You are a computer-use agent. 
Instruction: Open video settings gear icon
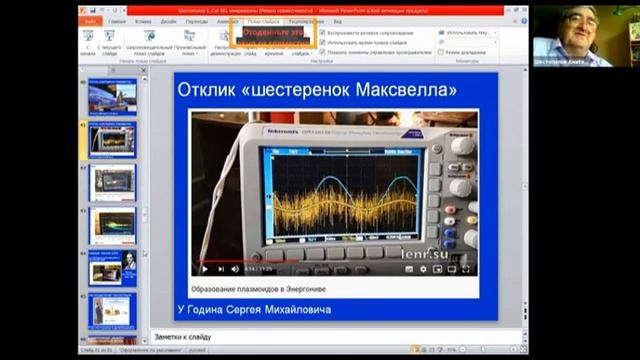(423, 269)
